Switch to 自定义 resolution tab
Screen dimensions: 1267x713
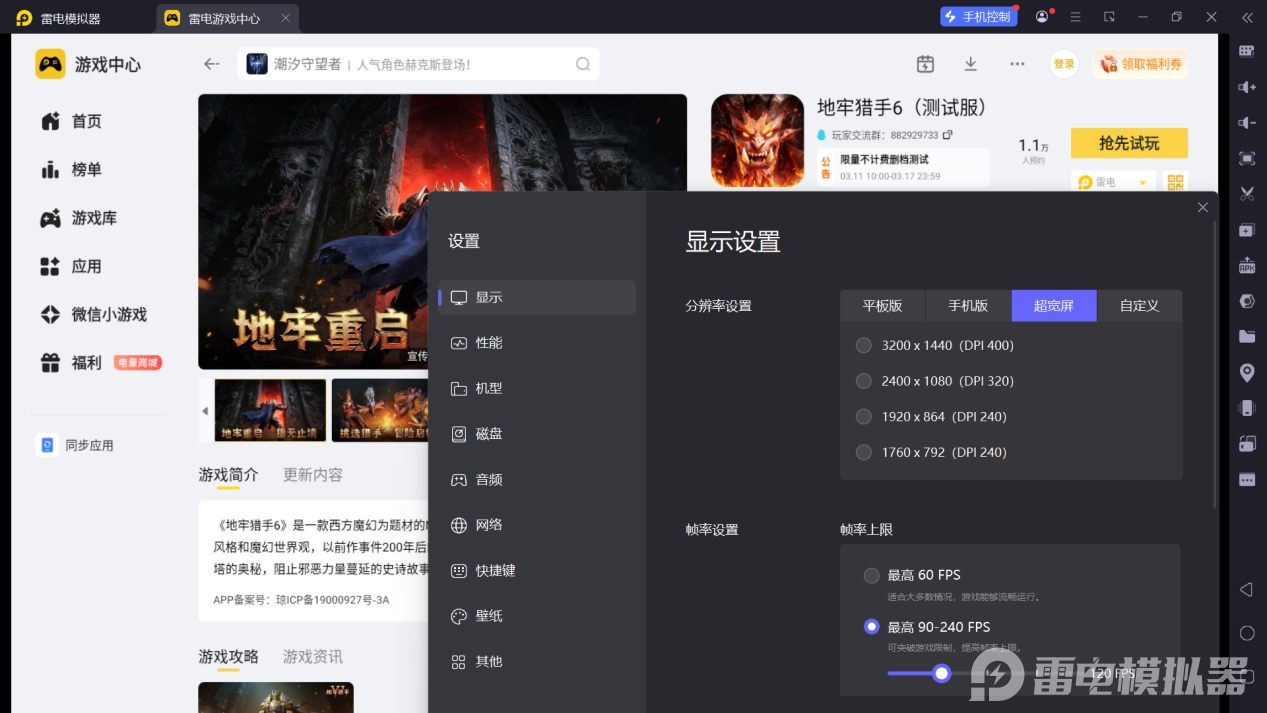click(x=1139, y=306)
